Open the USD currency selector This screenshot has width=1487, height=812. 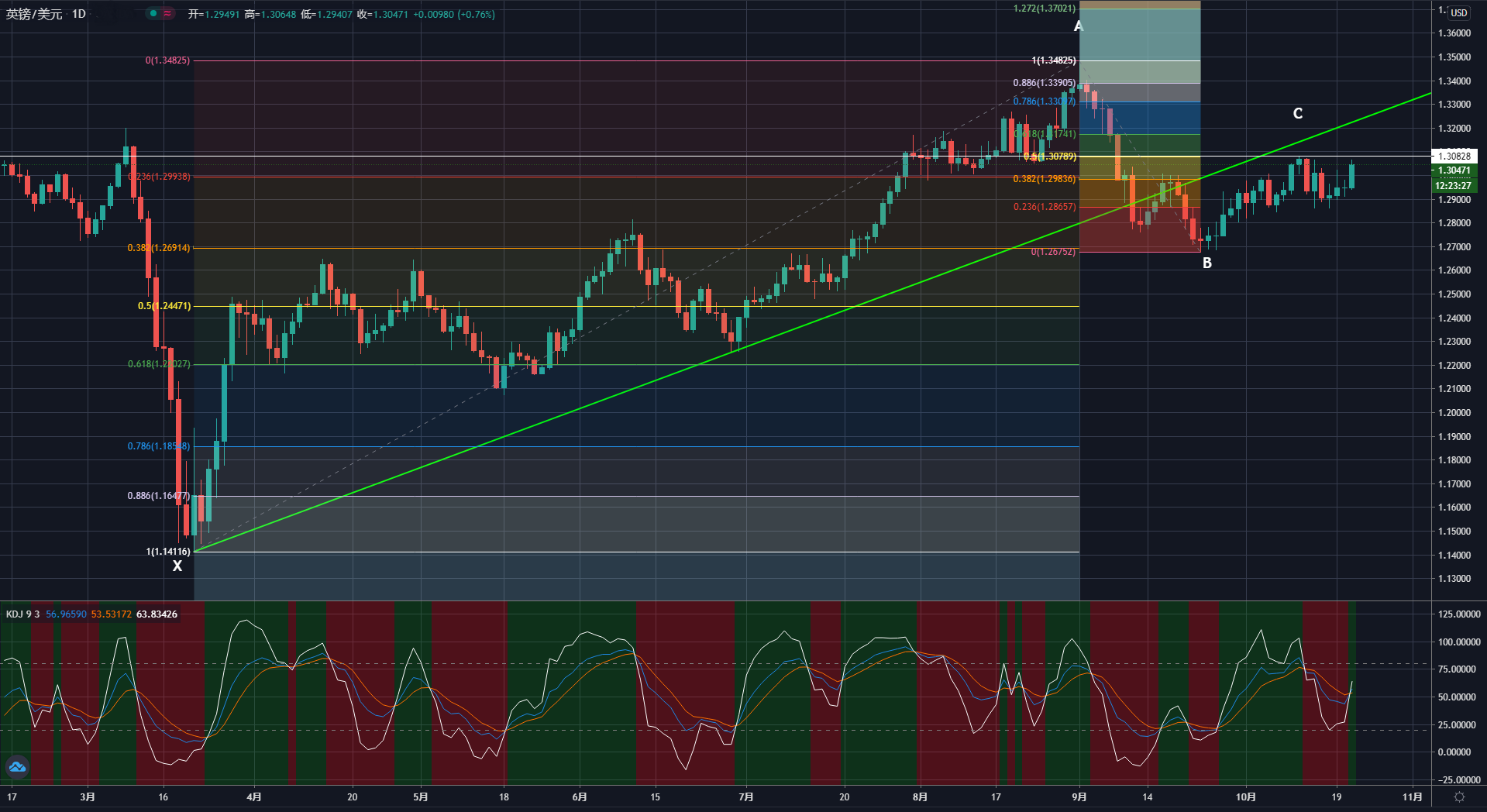[1459, 12]
